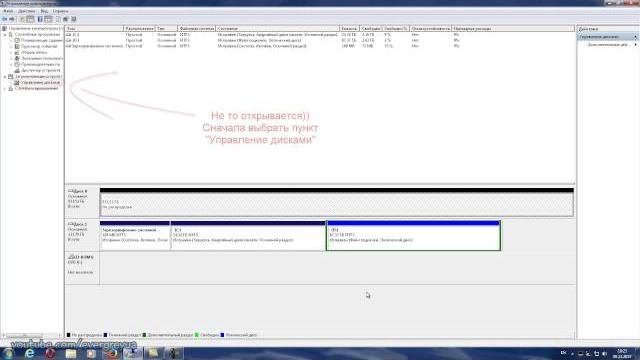
Task: Open Дополнительные действия submenu arrow in Actions pane
Action: coord(635,44)
